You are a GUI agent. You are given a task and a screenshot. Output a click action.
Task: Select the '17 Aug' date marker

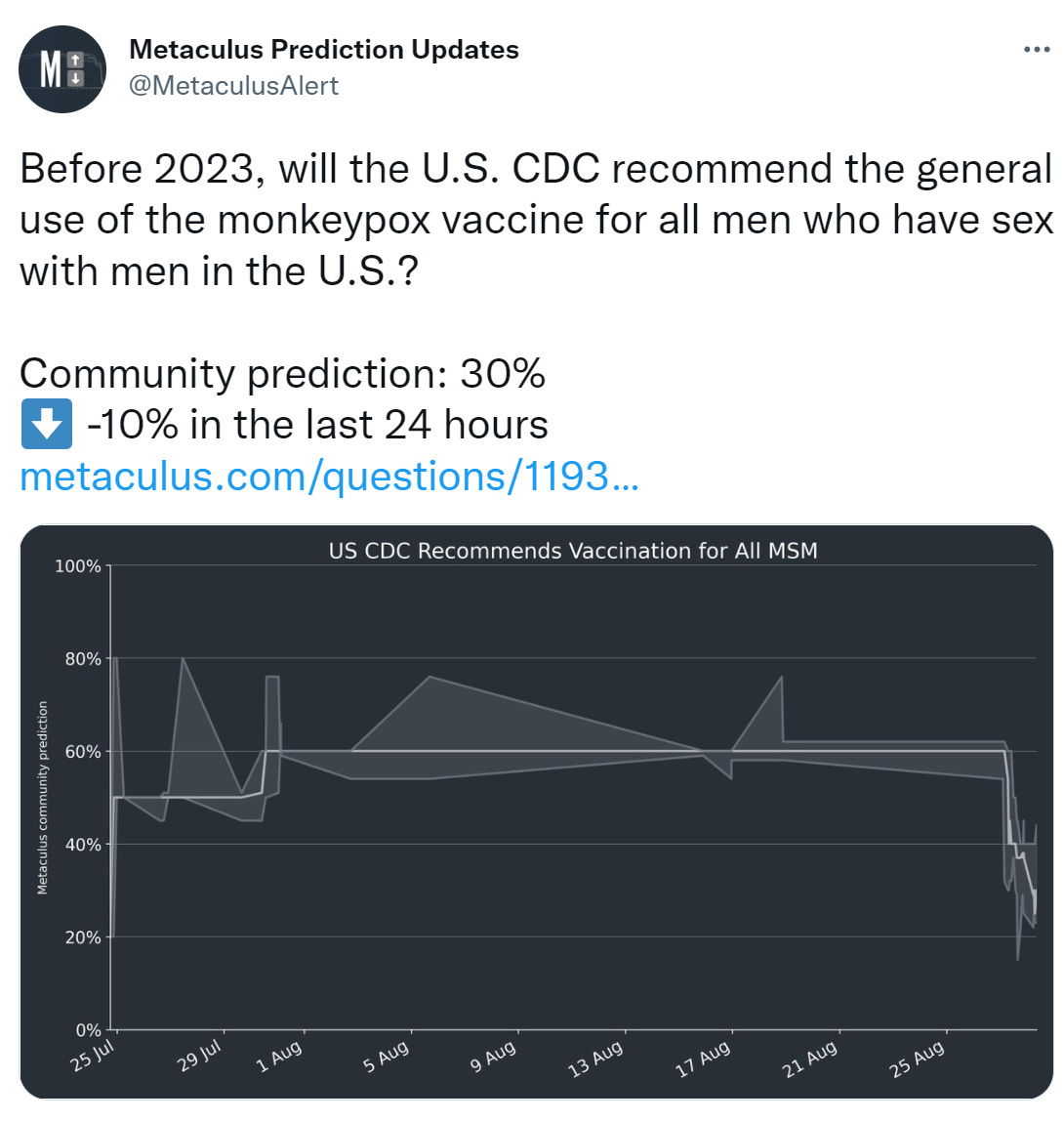point(703,1060)
